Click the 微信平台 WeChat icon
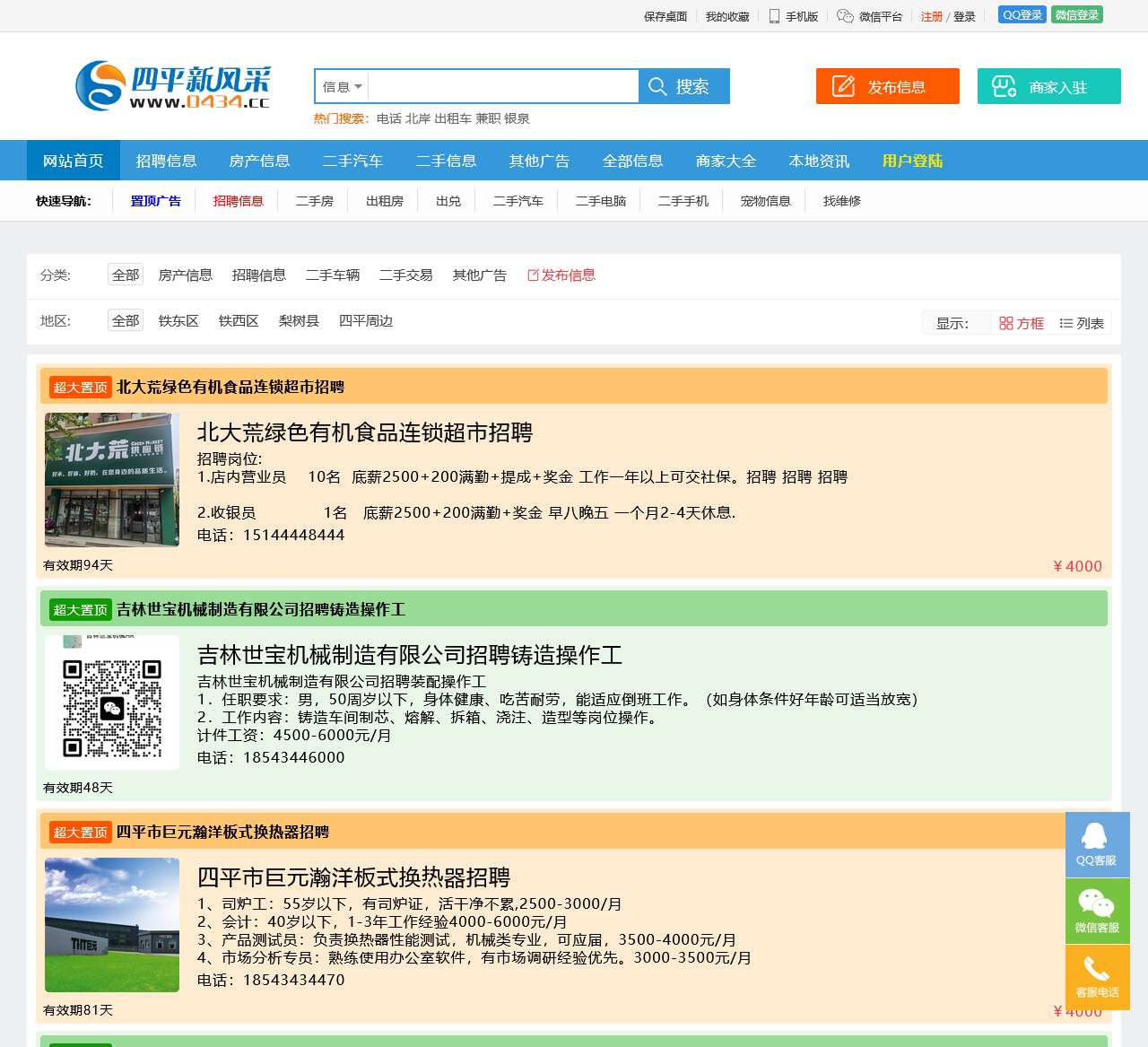 pos(845,16)
